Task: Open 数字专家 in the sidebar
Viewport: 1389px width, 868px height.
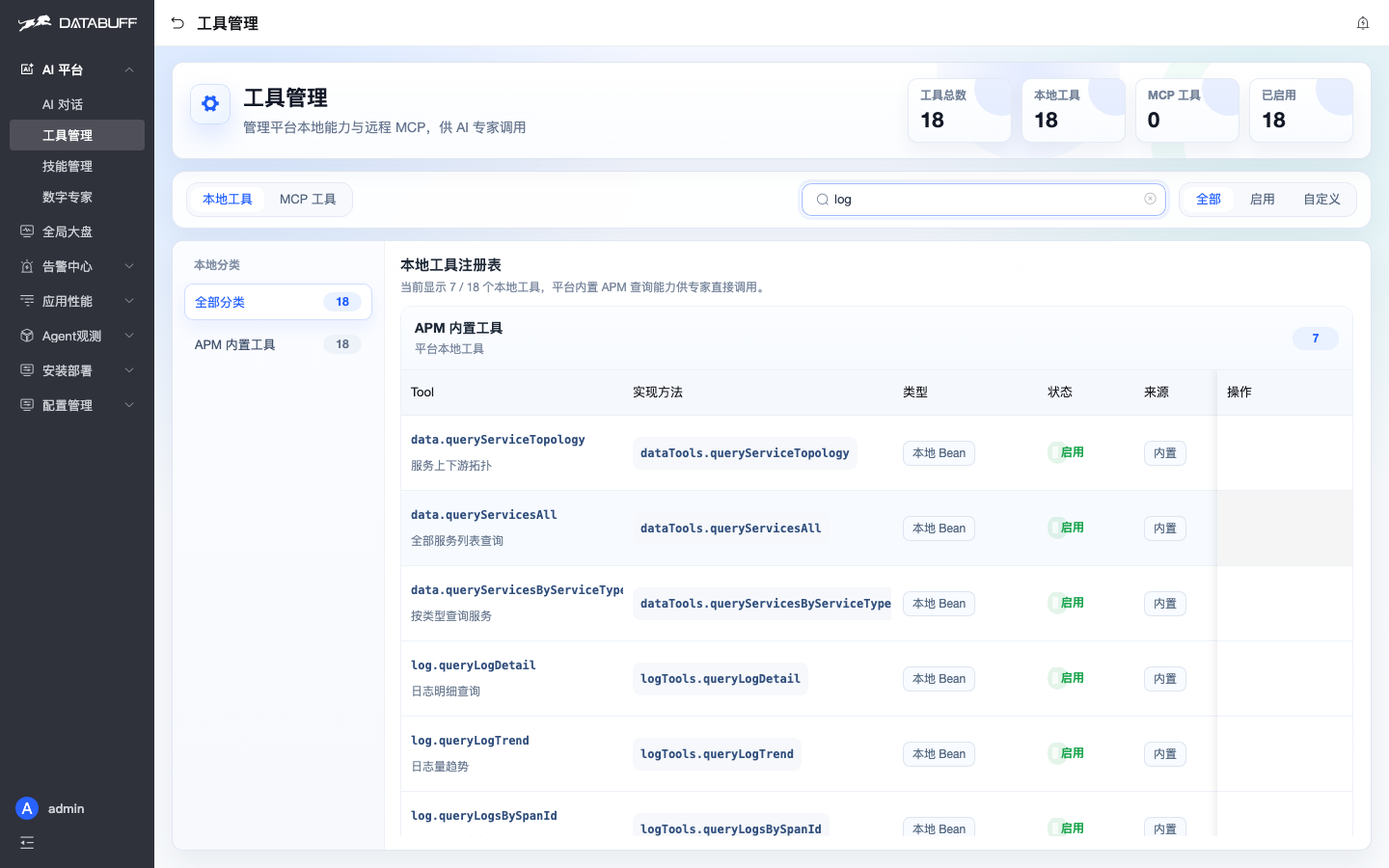Action: pos(77,197)
